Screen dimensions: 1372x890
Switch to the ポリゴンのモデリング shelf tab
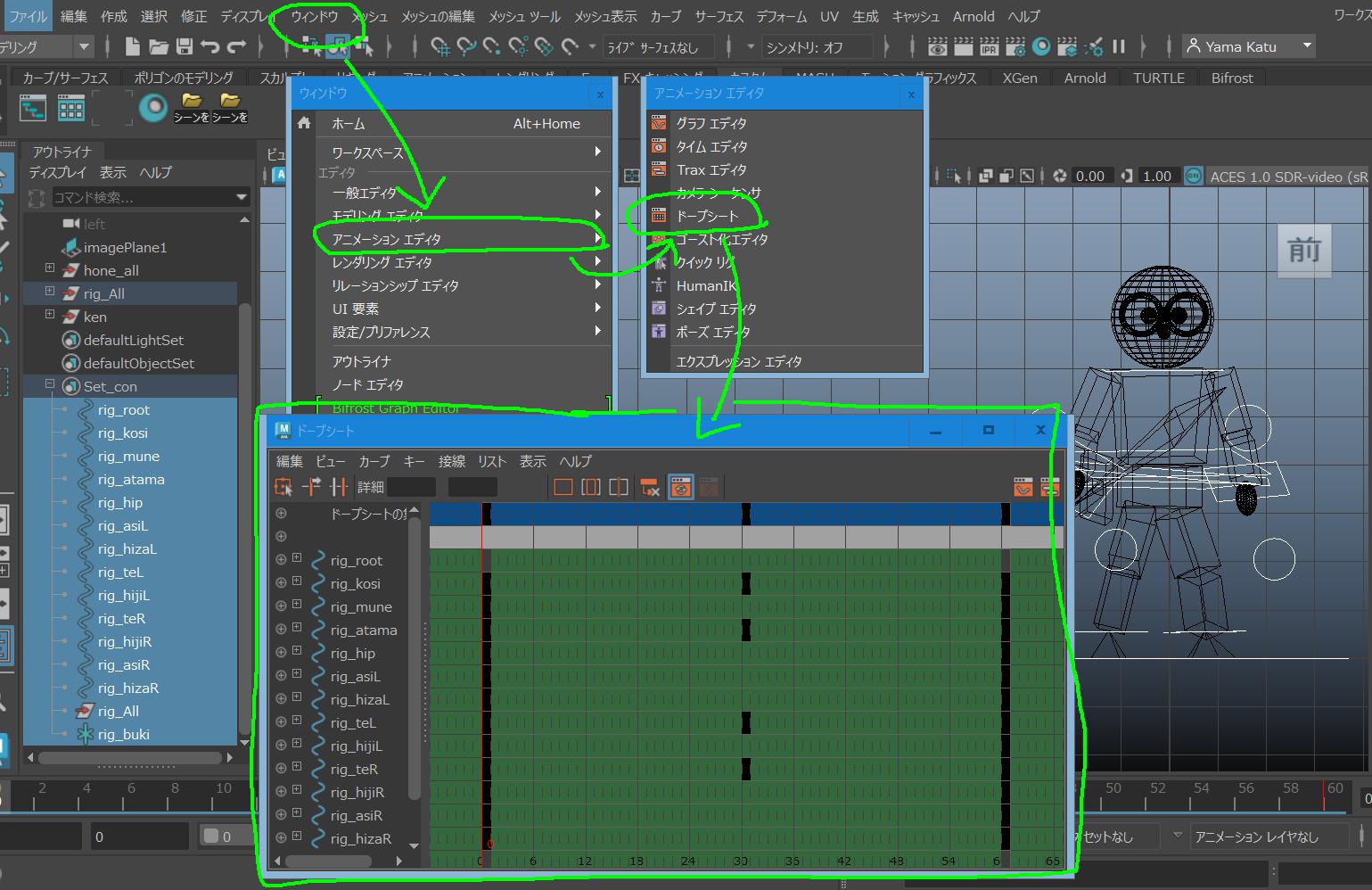[x=184, y=78]
